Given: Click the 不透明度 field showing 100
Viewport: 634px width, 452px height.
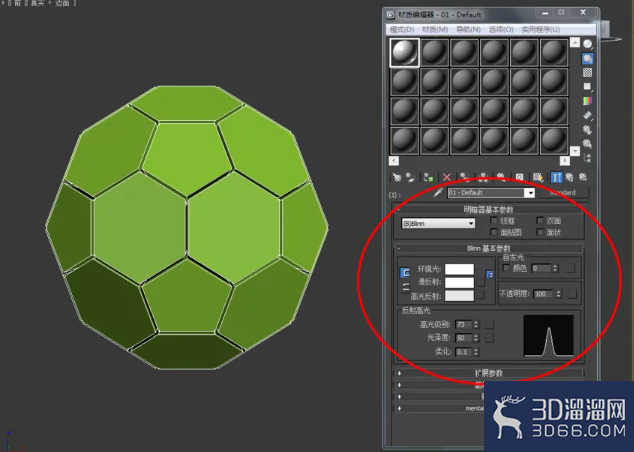Looking at the screenshot, I should 543,294.
